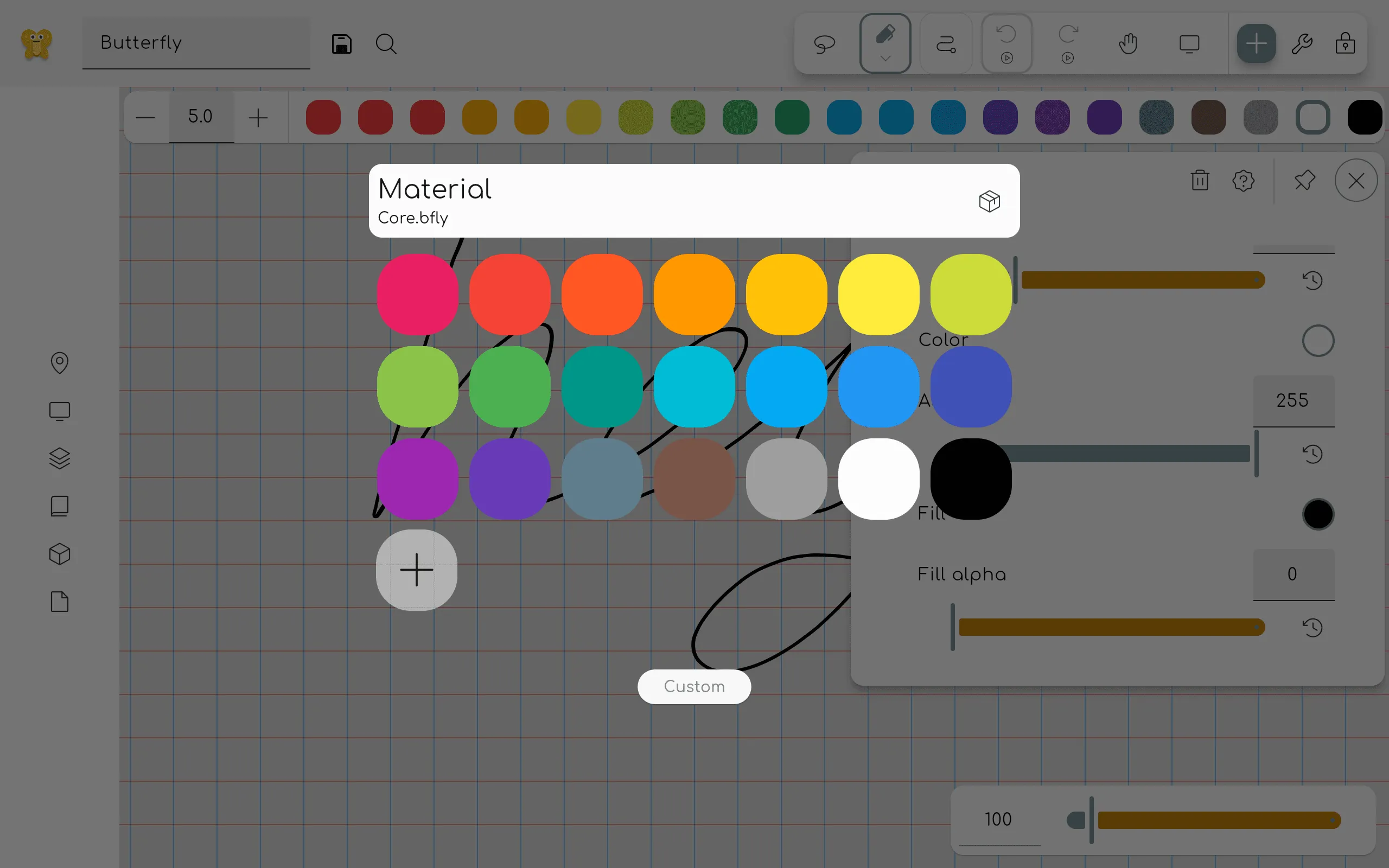Select the lasso selection tool
This screenshot has height=868, width=1389.
click(825, 43)
